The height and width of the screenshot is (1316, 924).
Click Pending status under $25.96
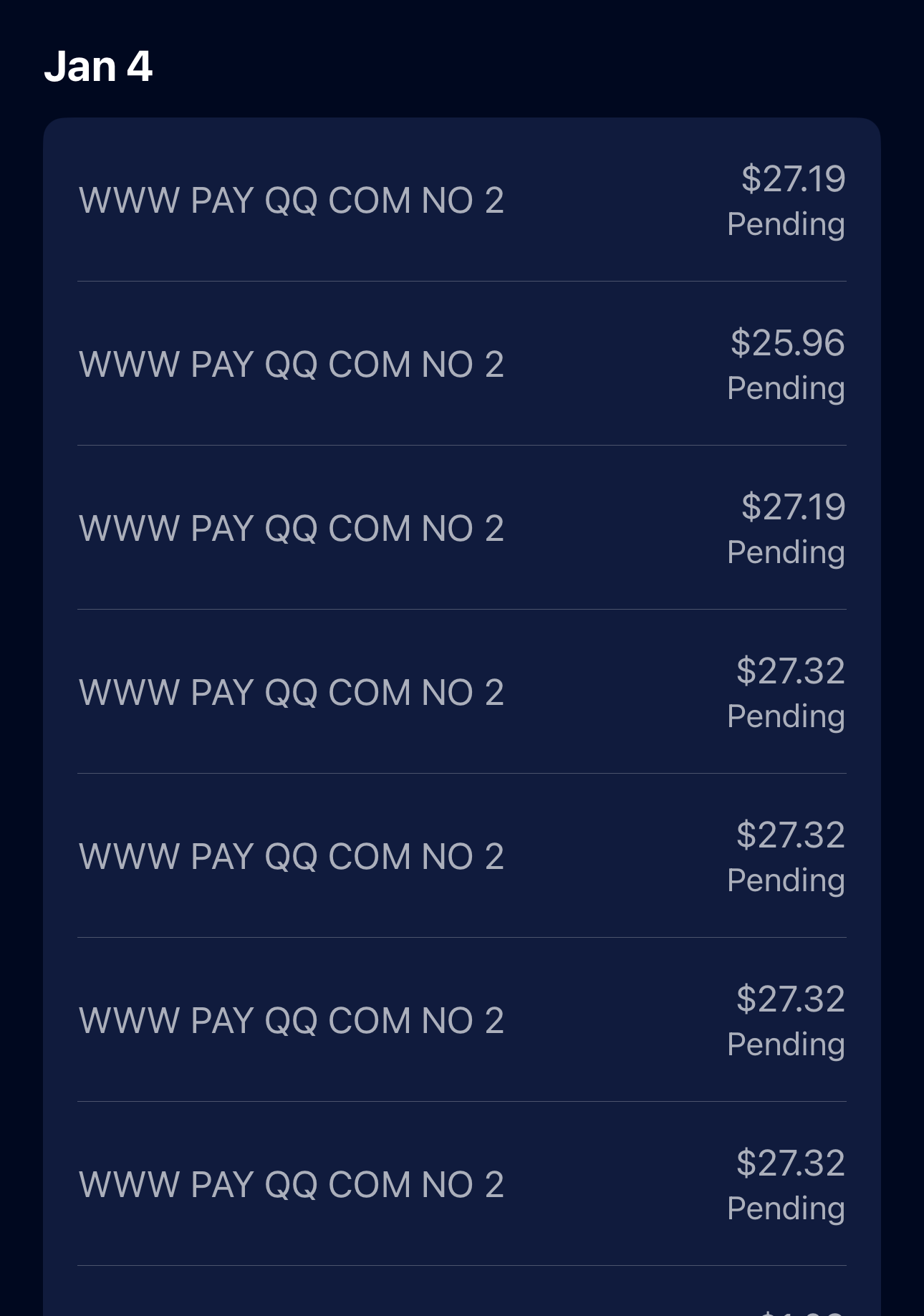[x=786, y=389]
